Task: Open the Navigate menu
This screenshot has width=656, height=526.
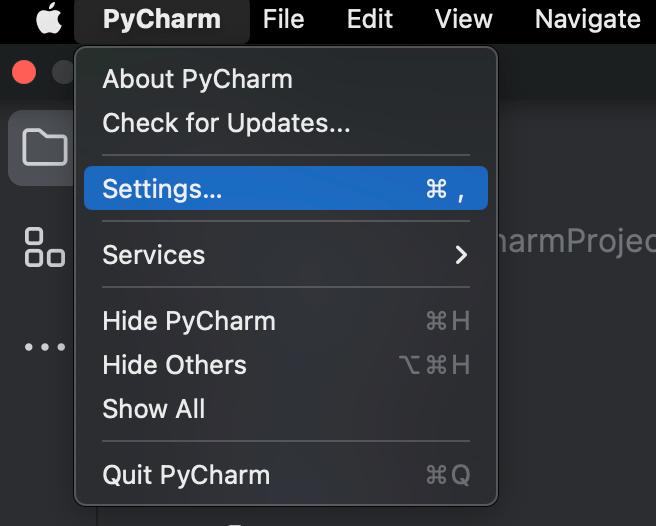Action: pos(587,19)
